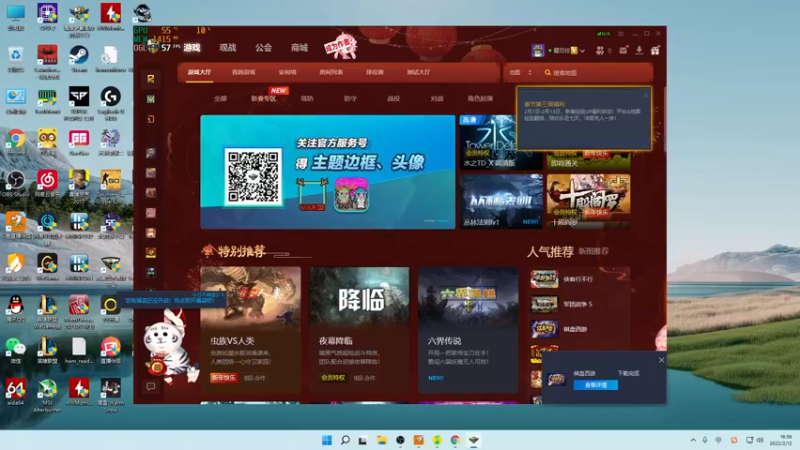The width and height of the screenshot is (800, 450).
Task: Close the 春节 welfare notification popup
Action: click(646, 95)
